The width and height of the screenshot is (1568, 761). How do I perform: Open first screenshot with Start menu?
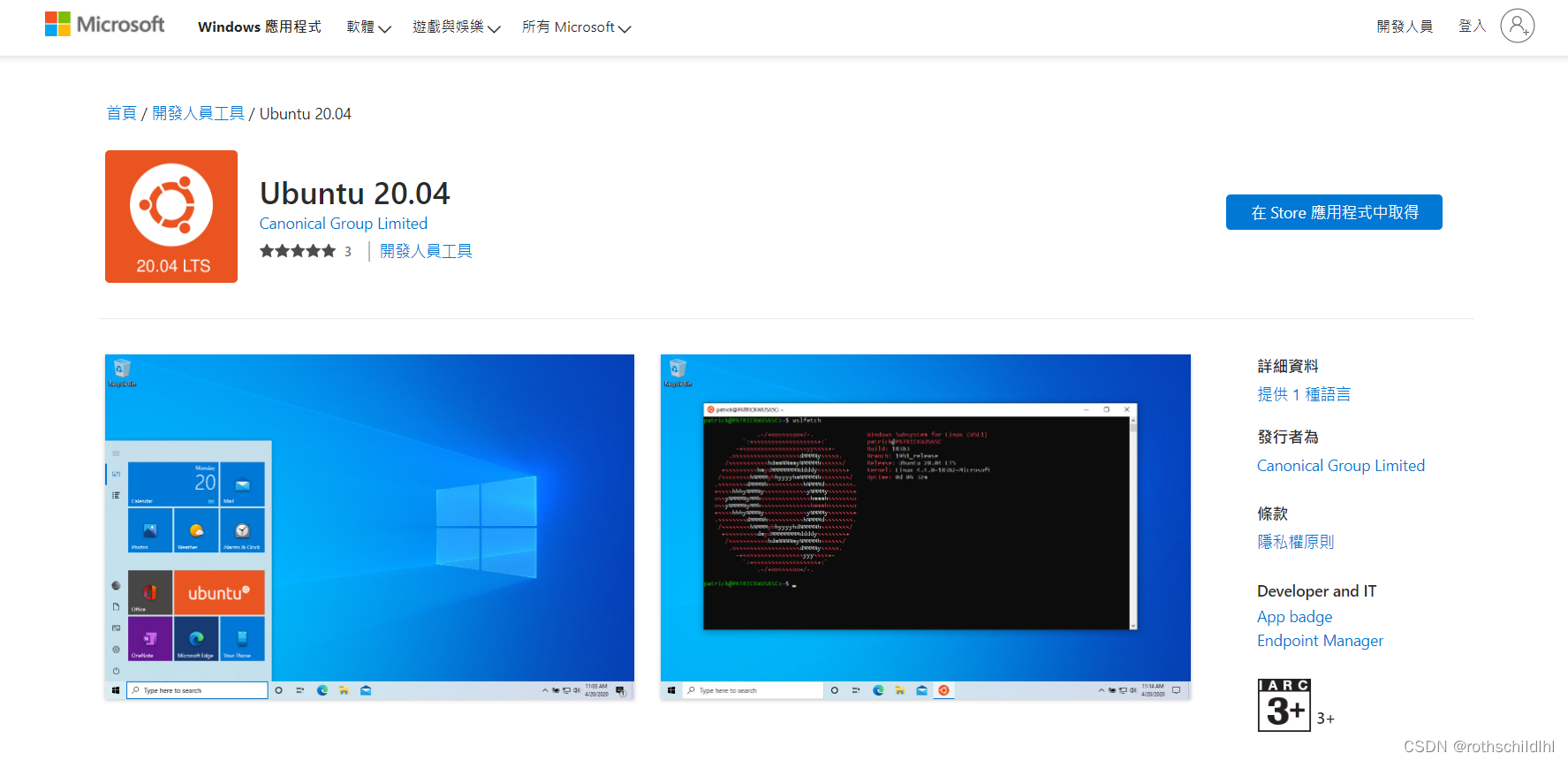click(x=369, y=527)
